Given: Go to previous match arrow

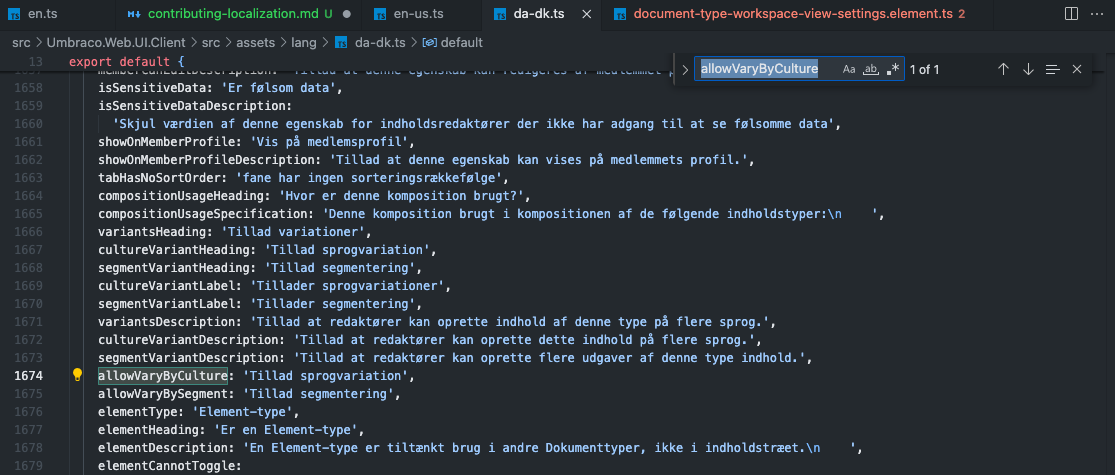Looking at the screenshot, I should pos(1003,69).
